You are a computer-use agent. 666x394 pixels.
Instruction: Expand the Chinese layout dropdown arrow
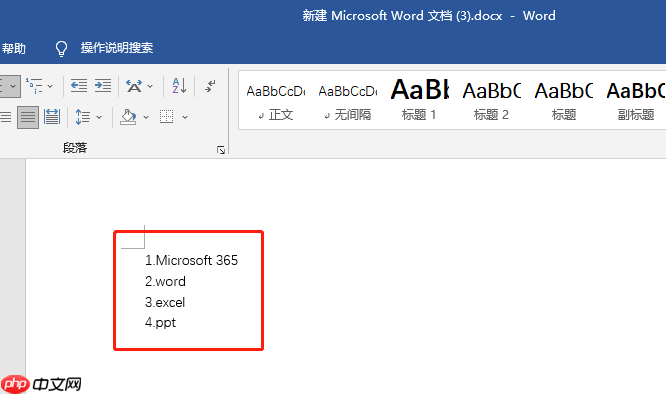(x=150, y=86)
